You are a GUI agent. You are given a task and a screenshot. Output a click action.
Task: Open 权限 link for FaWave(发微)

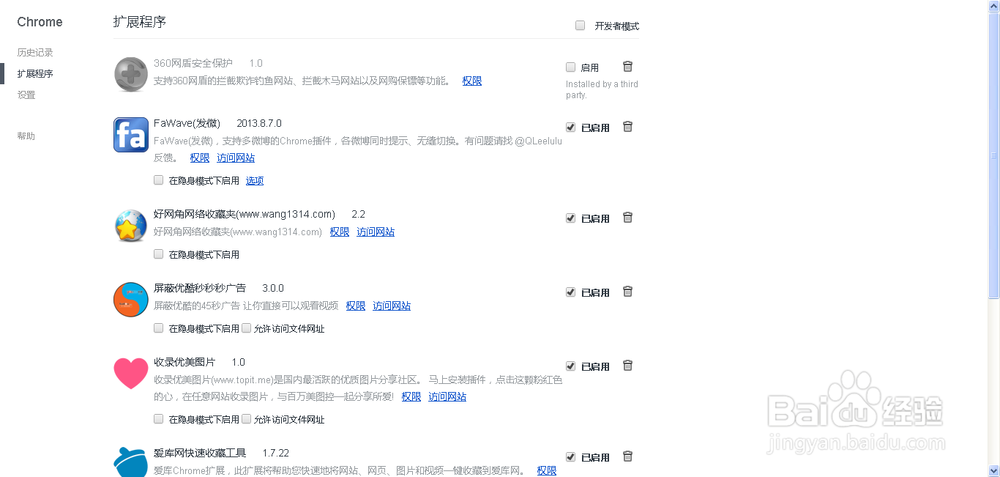coord(200,158)
